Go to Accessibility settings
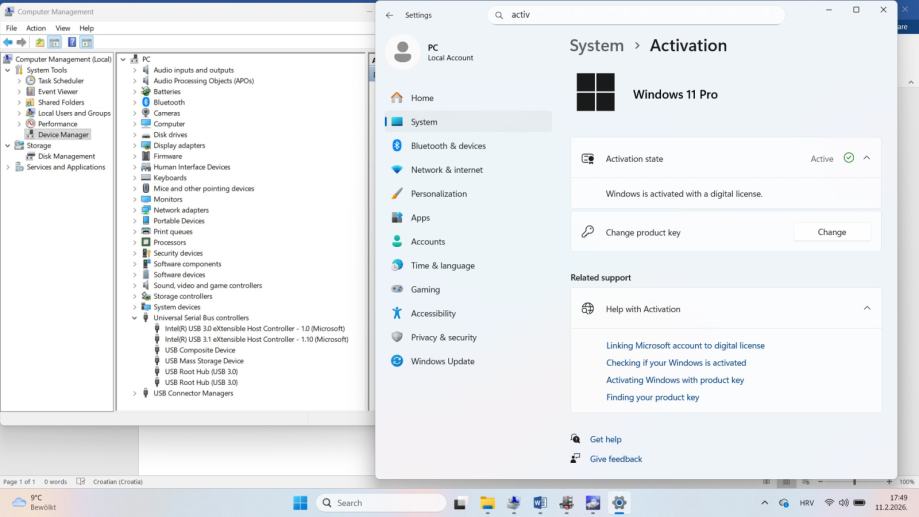The width and height of the screenshot is (919, 517). (433, 313)
